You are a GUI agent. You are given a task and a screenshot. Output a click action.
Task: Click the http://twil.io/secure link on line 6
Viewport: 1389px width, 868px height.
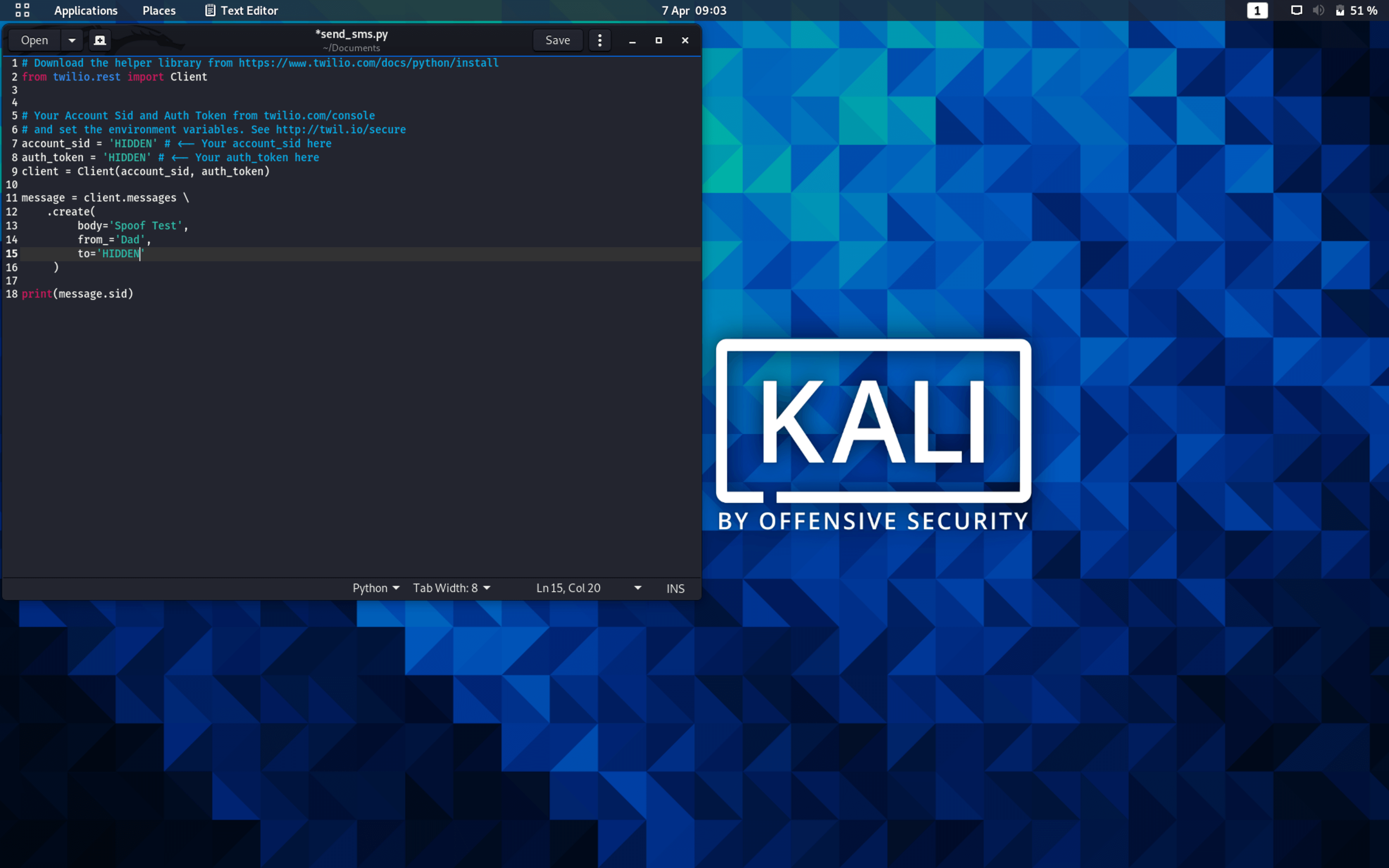(341, 130)
